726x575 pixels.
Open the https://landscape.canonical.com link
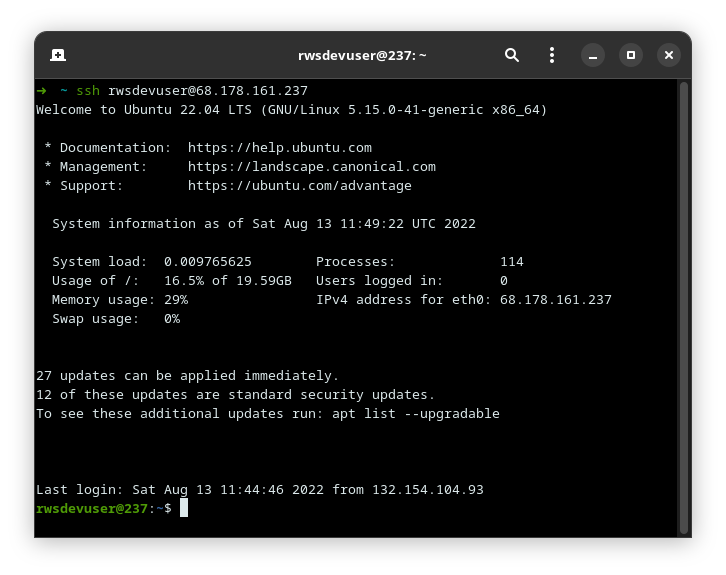tap(312, 167)
